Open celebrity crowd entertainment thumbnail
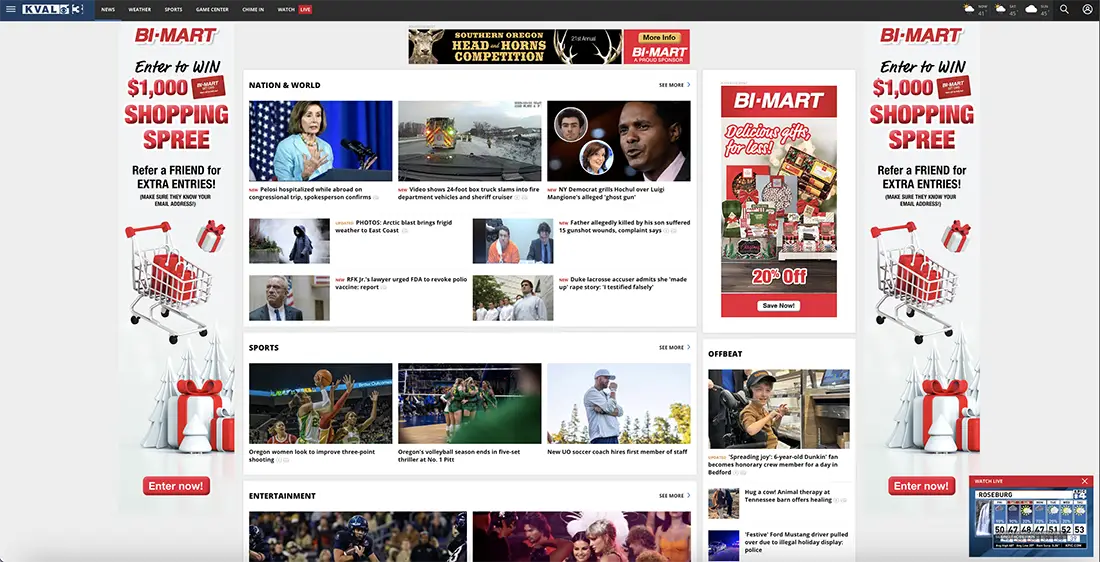This screenshot has width=1100, height=562. pyautogui.click(x=582, y=537)
